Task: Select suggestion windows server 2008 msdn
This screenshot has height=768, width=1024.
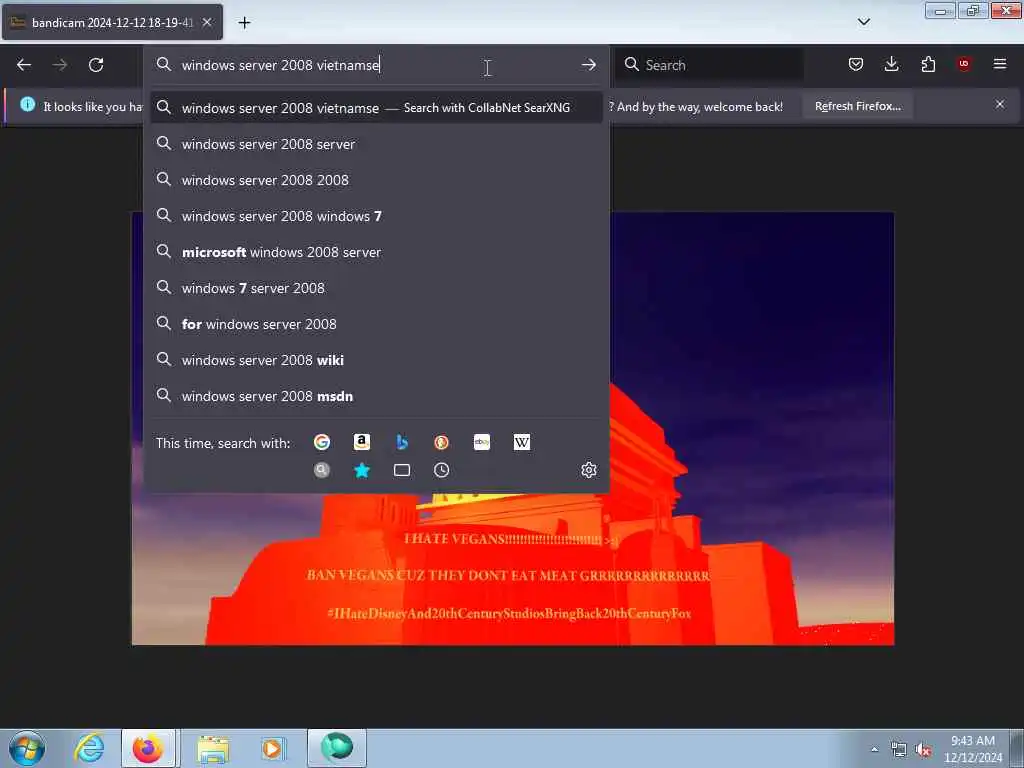Action: coord(376,396)
